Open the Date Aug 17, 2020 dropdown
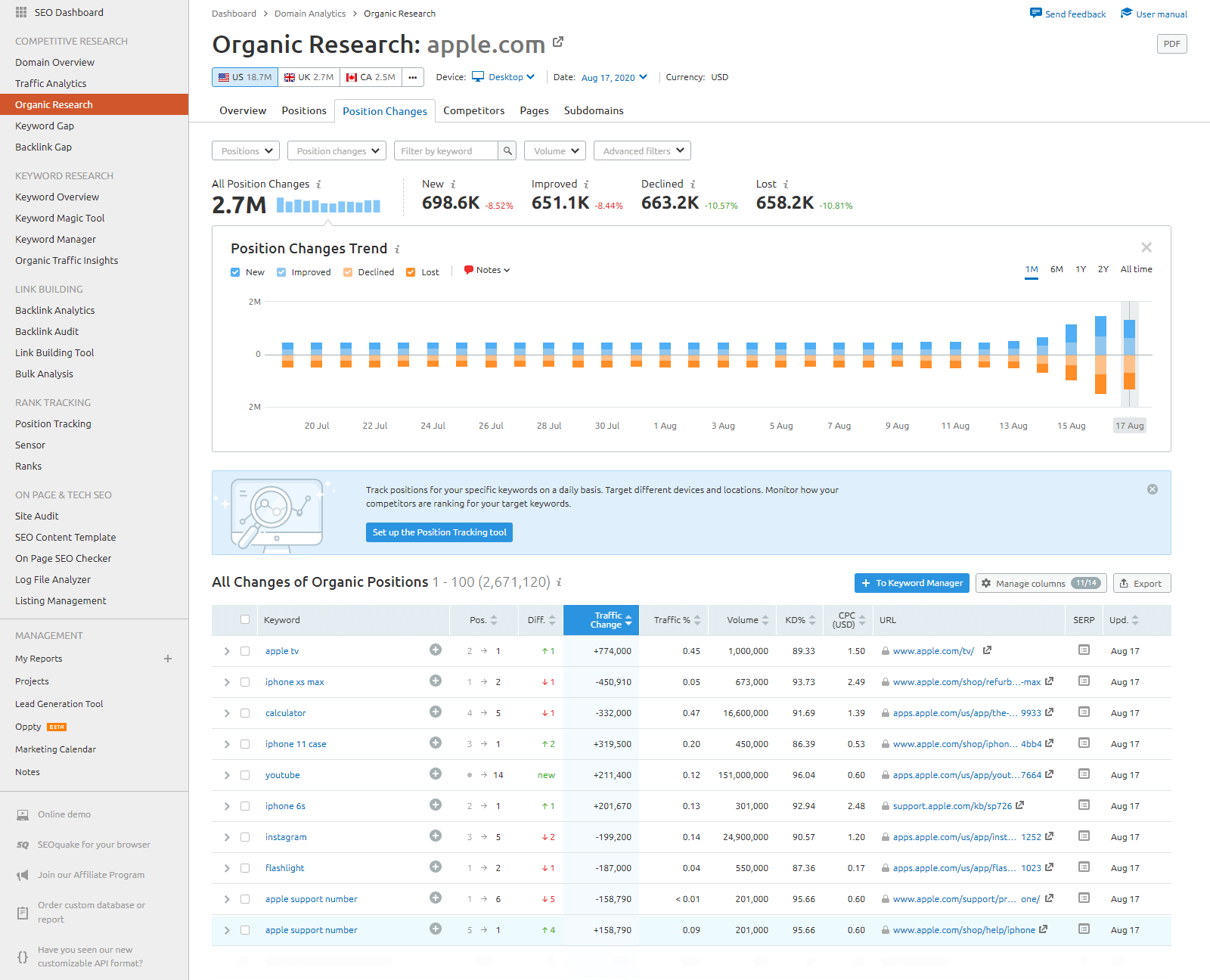Image resolution: width=1210 pixels, height=980 pixels. coord(614,77)
